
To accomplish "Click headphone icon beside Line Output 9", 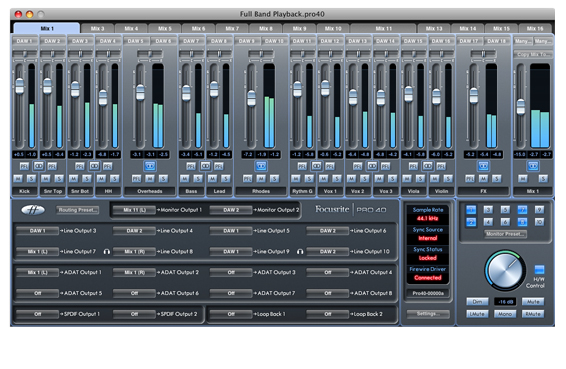I will 300,251.
